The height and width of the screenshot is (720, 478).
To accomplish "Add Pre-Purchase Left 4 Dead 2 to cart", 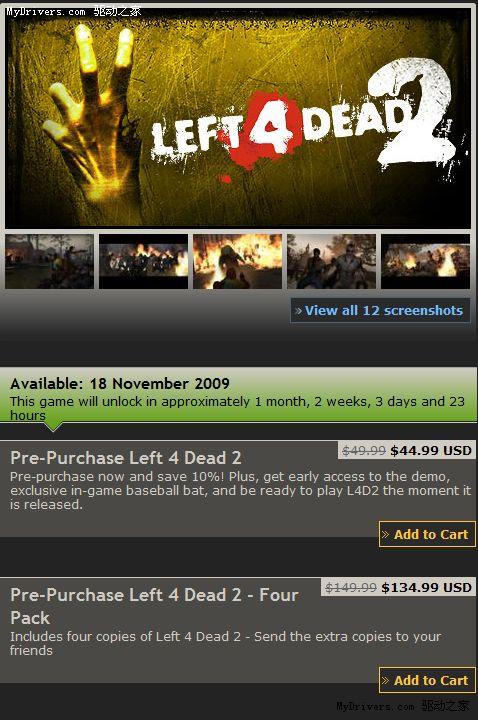I will 427,534.
